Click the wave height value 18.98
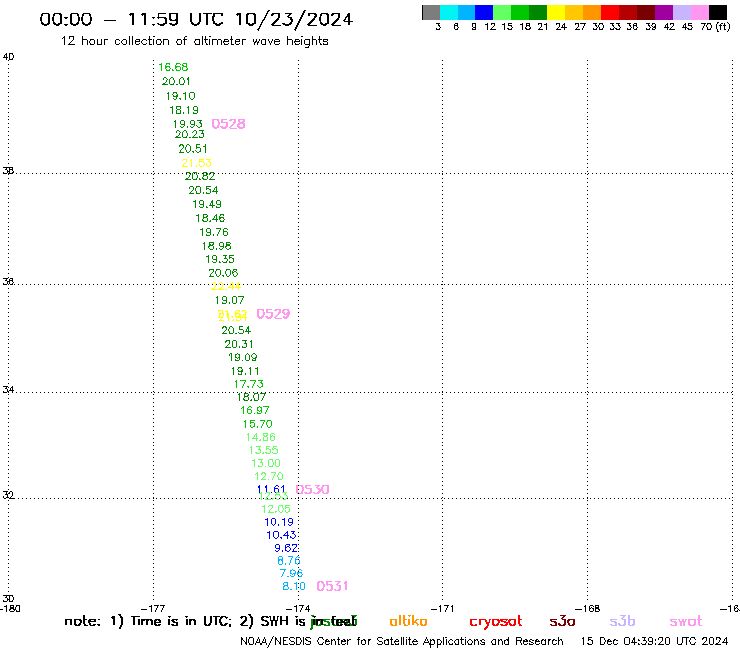Screen dimensions: 740x650 click(x=217, y=246)
